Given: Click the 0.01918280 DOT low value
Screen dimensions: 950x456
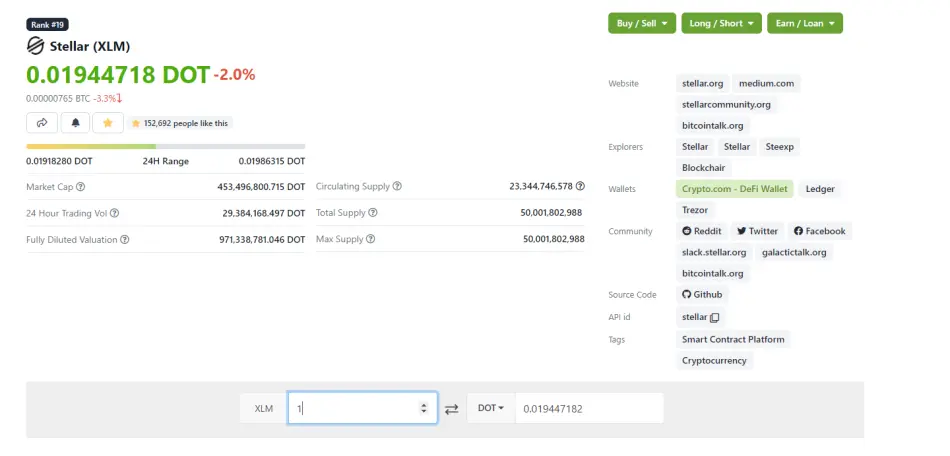Looking at the screenshot, I should pyautogui.click(x=59, y=161).
